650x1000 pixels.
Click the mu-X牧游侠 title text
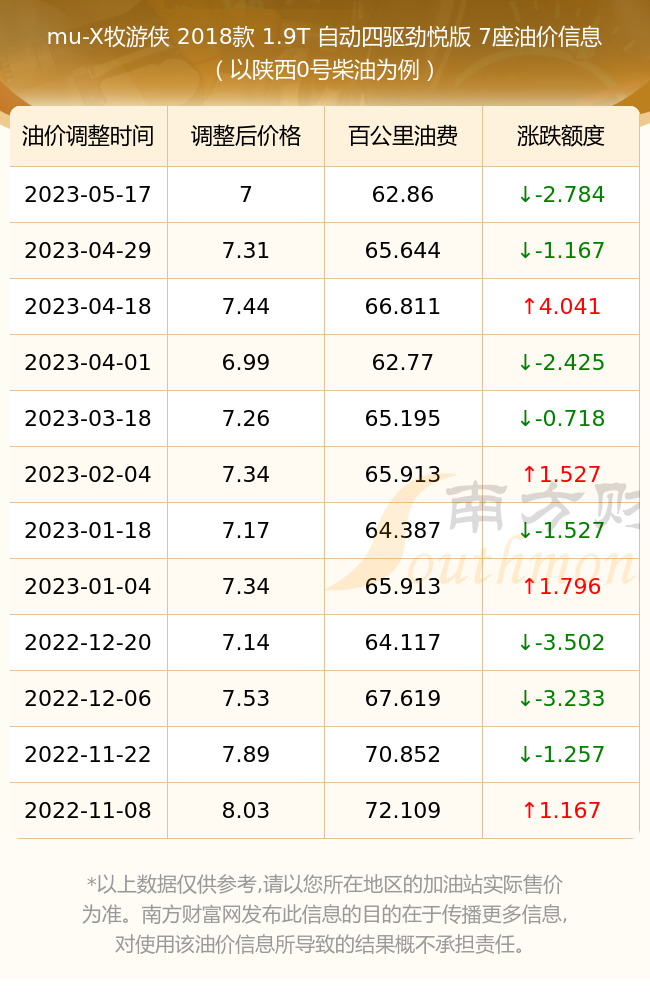(x=108, y=37)
